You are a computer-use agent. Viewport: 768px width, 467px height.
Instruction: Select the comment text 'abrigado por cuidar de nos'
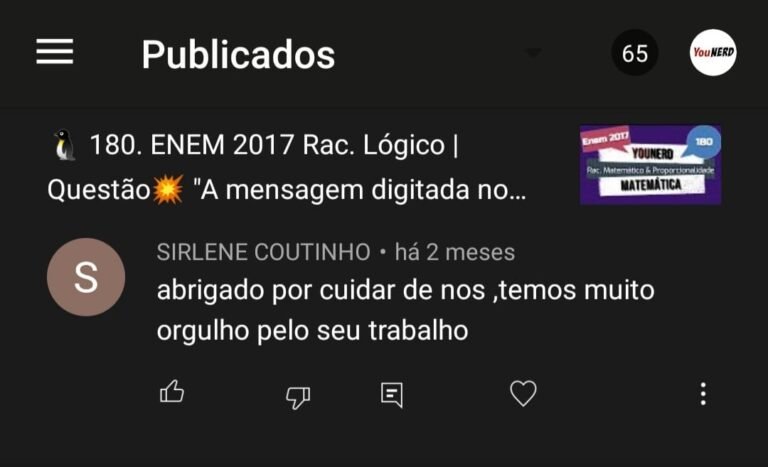tap(321, 290)
